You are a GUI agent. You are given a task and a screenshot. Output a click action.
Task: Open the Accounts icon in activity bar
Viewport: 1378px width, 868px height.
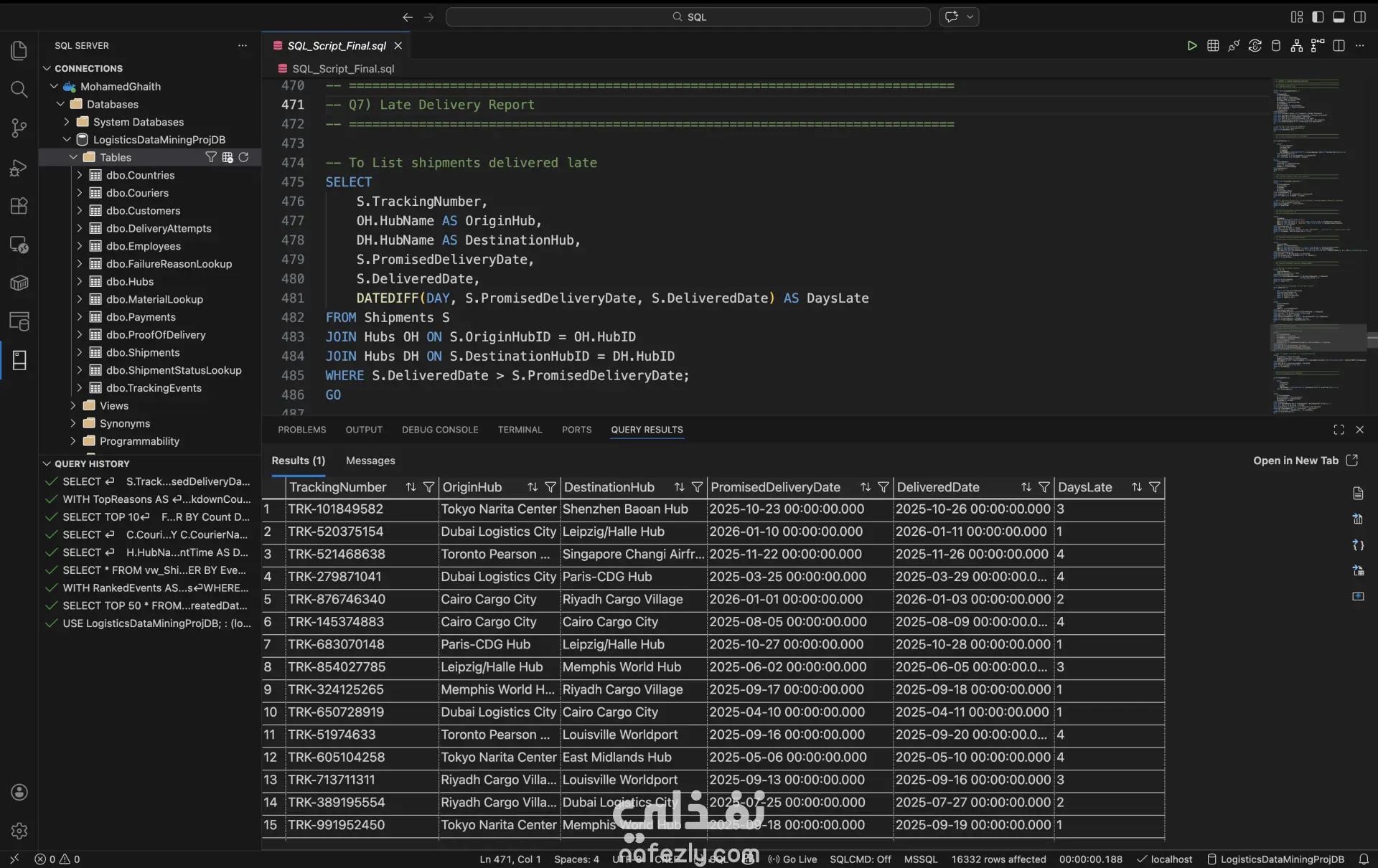coord(19,792)
